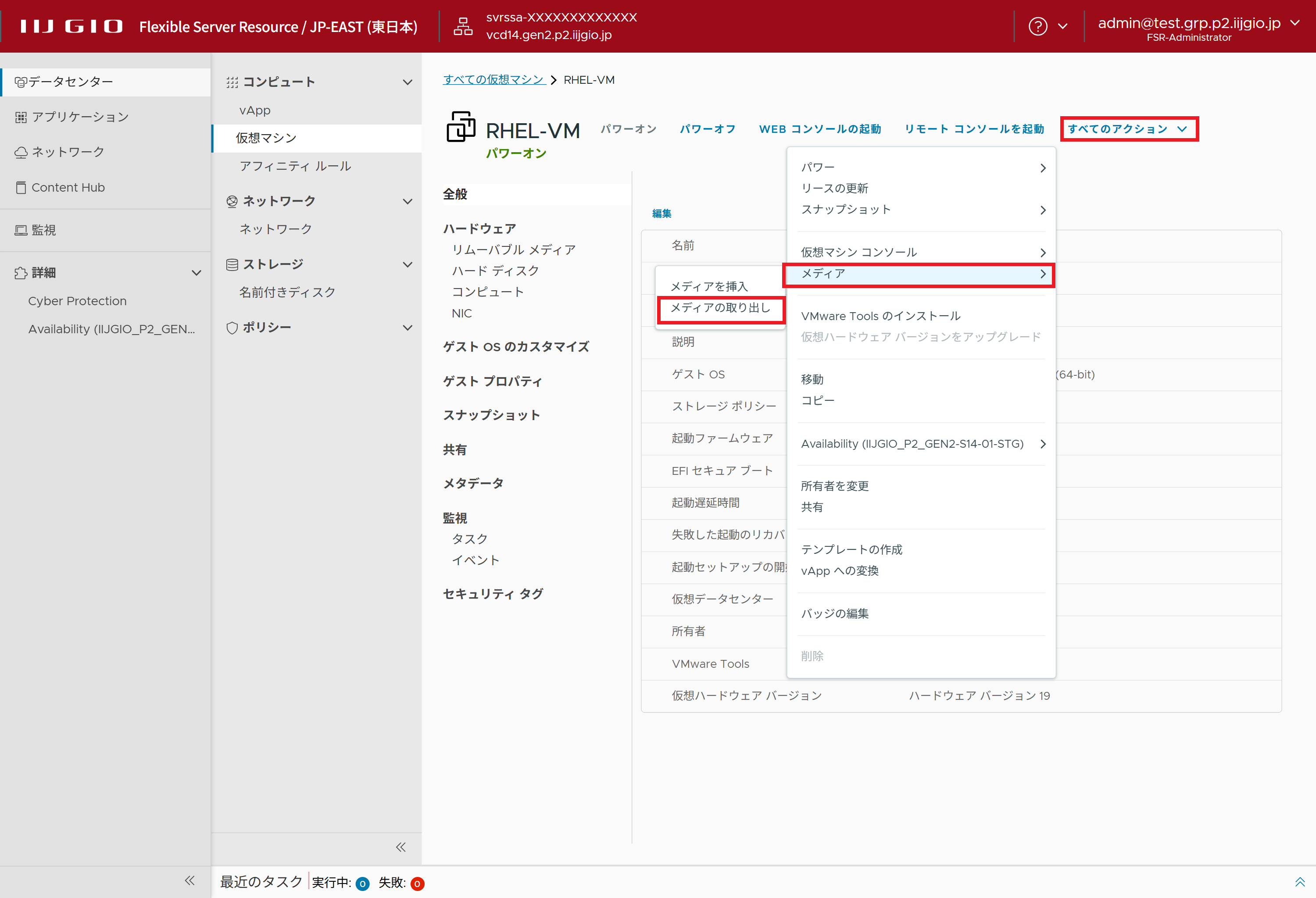Collapse the 詳細 section in sidebar
The width and height of the screenshot is (1316, 898).
[x=196, y=273]
